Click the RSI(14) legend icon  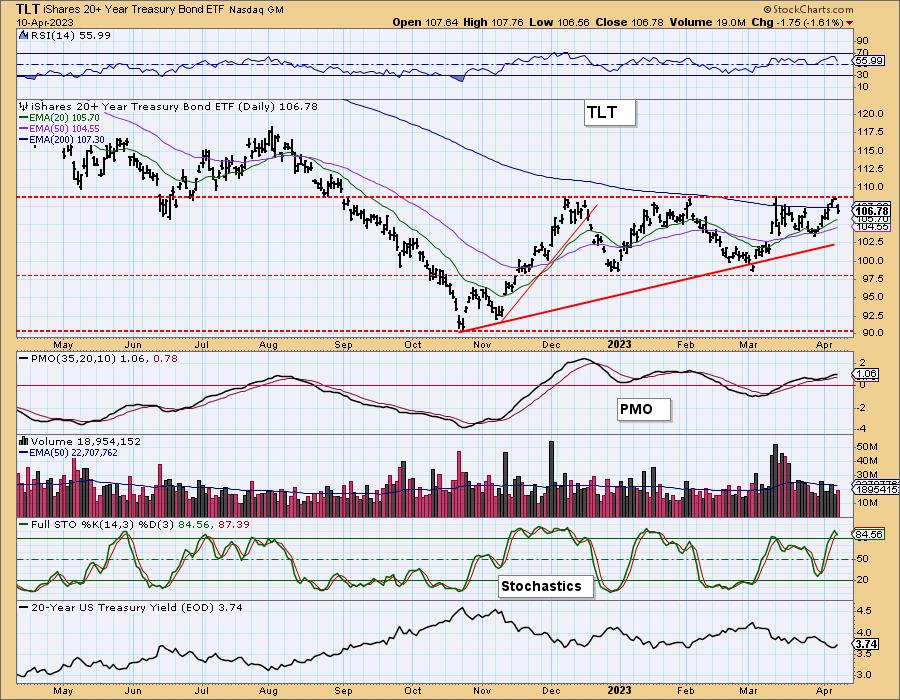pyautogui.click(x=23, y=35)
